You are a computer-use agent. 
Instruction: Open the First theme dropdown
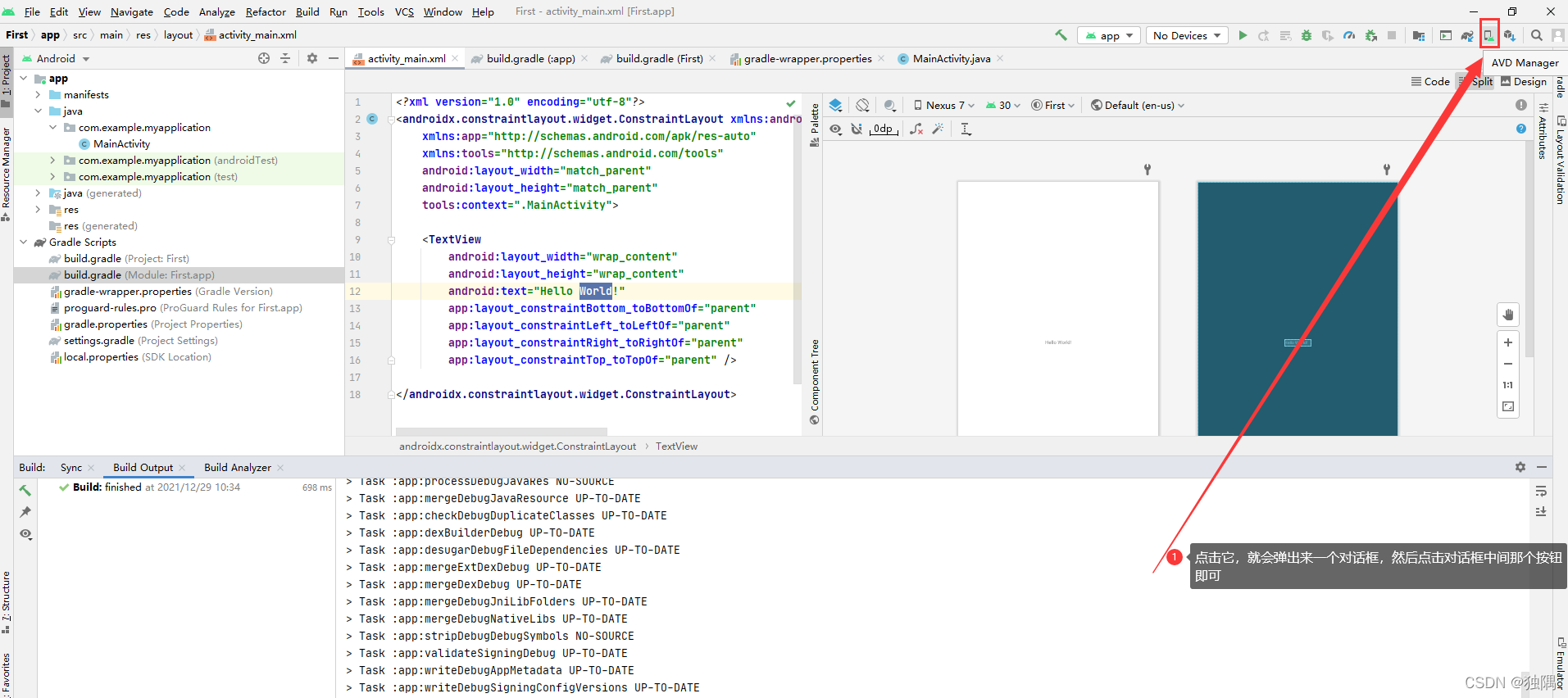click(x=1053, y=105)
